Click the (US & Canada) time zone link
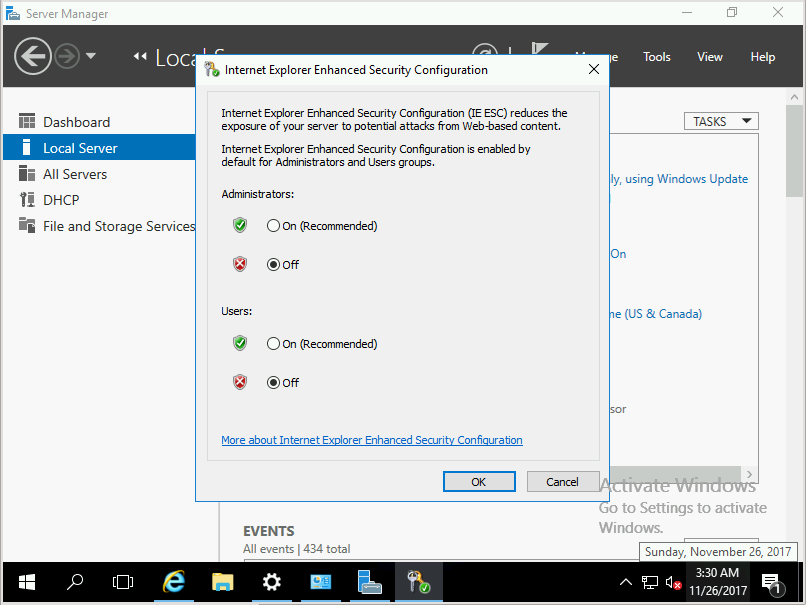 point(656,314)
